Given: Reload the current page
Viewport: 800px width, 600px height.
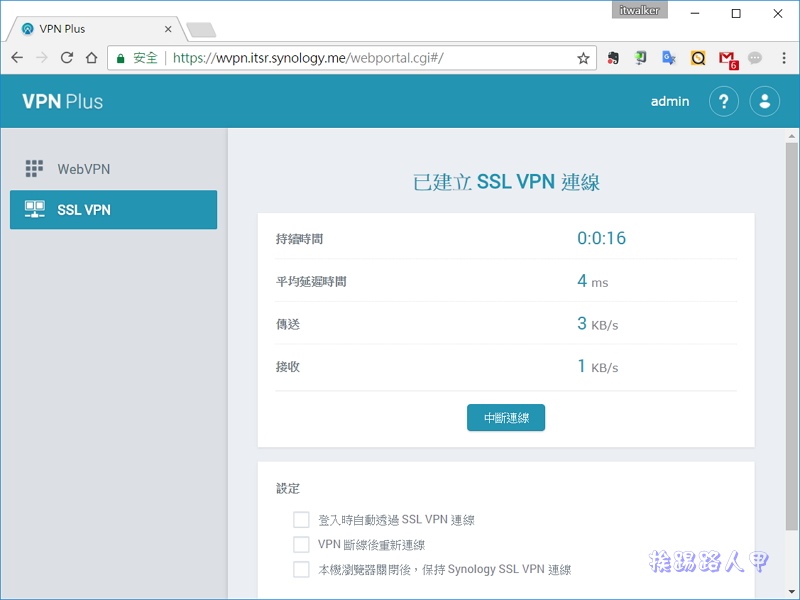Looking at the screenshot, I should (67, 58).
